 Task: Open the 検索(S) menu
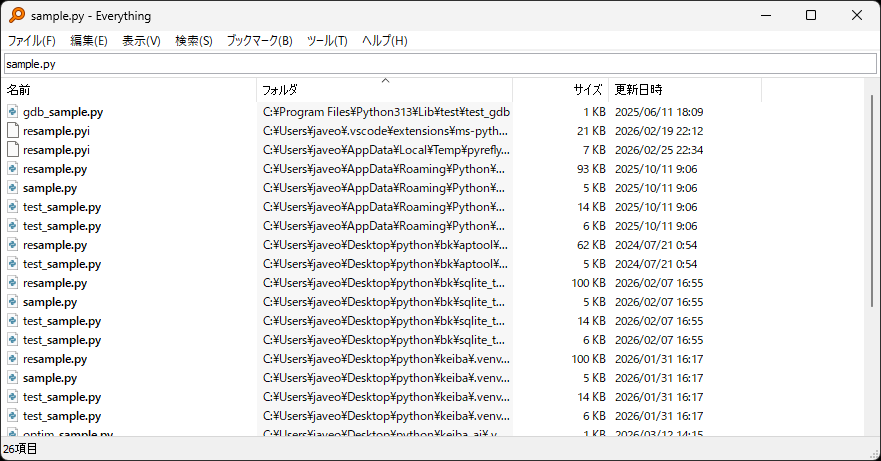tap(193, 41)
